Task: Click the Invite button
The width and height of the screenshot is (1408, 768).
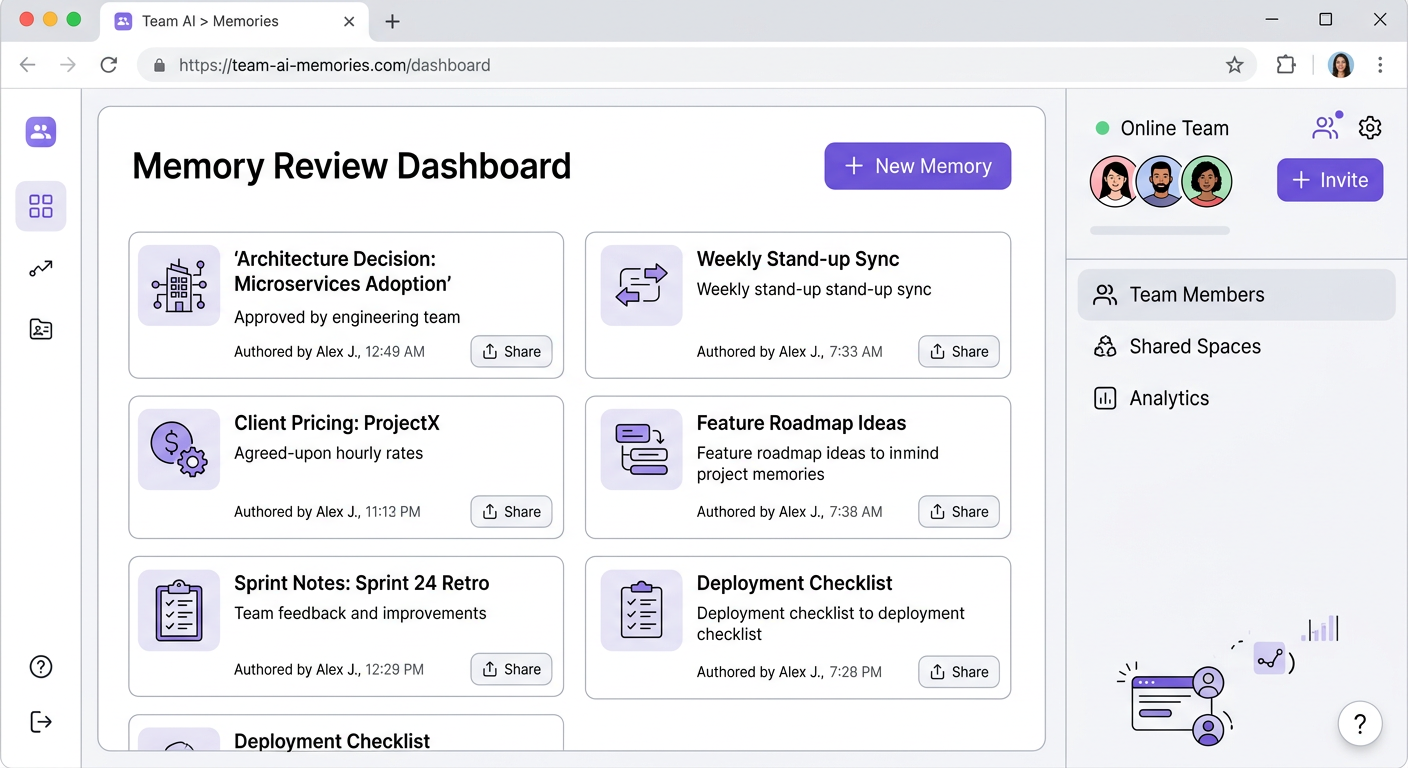Action: click(x=1330, y=180)
